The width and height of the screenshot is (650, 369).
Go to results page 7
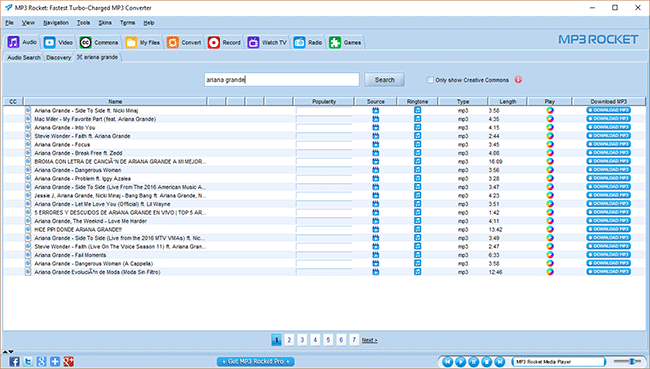(354, 340)
